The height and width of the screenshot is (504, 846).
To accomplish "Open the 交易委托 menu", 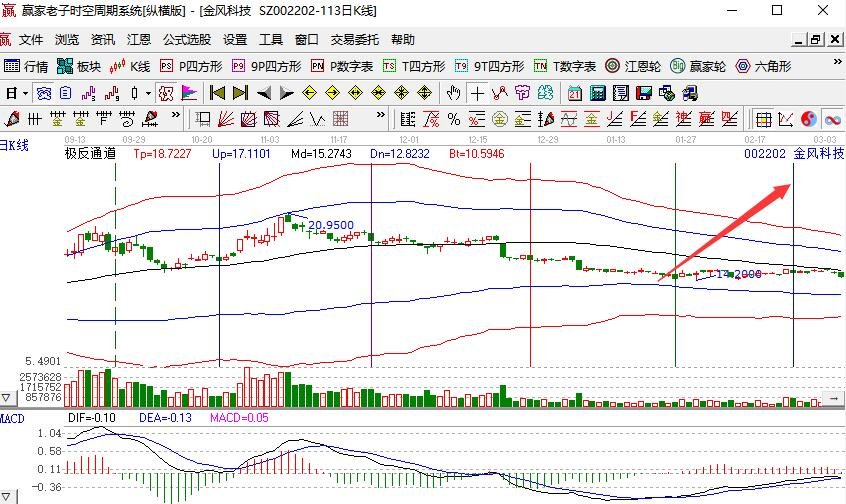I will click(x=355, y=40).
